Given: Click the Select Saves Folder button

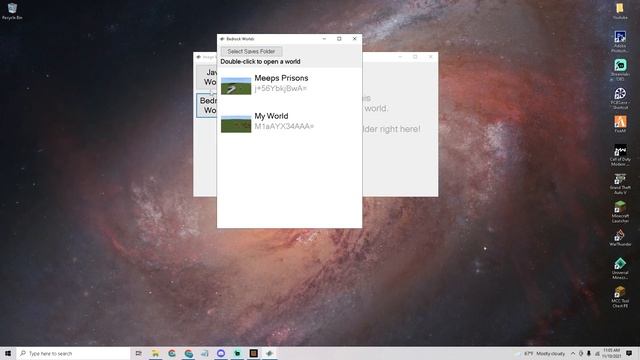Looking at the screenshot, I should click(x=251, y=51).
